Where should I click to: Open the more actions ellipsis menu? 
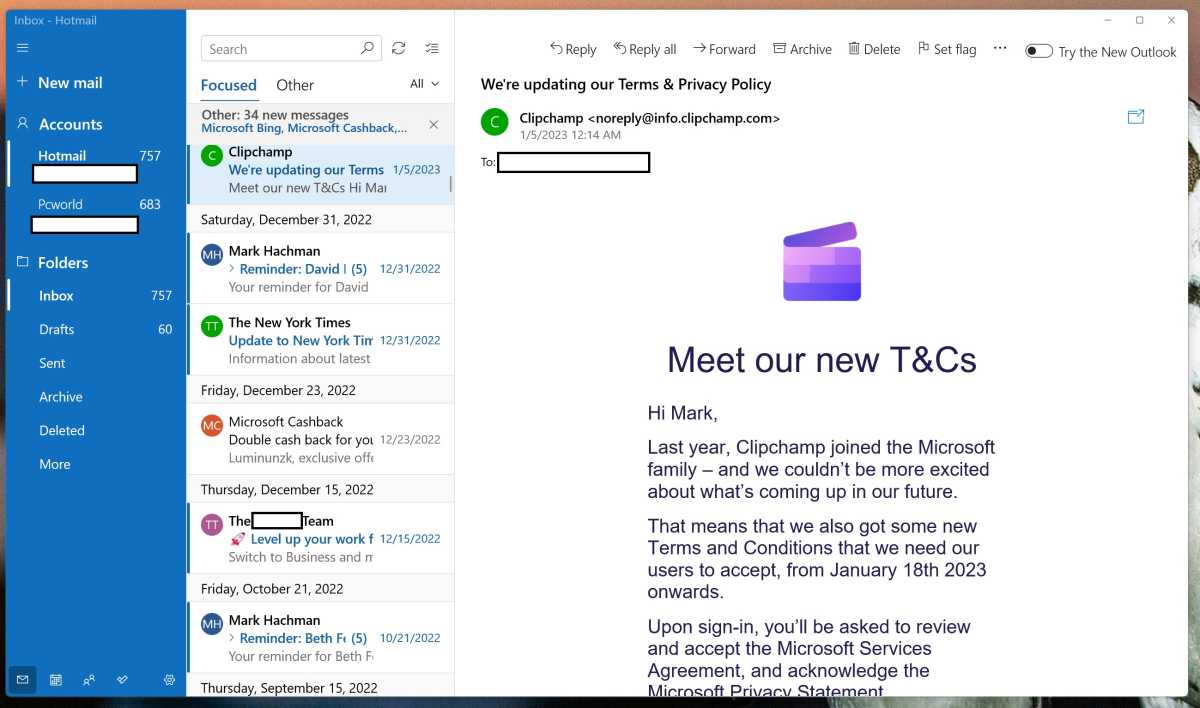pyautogui.click(x=999, y=48)
